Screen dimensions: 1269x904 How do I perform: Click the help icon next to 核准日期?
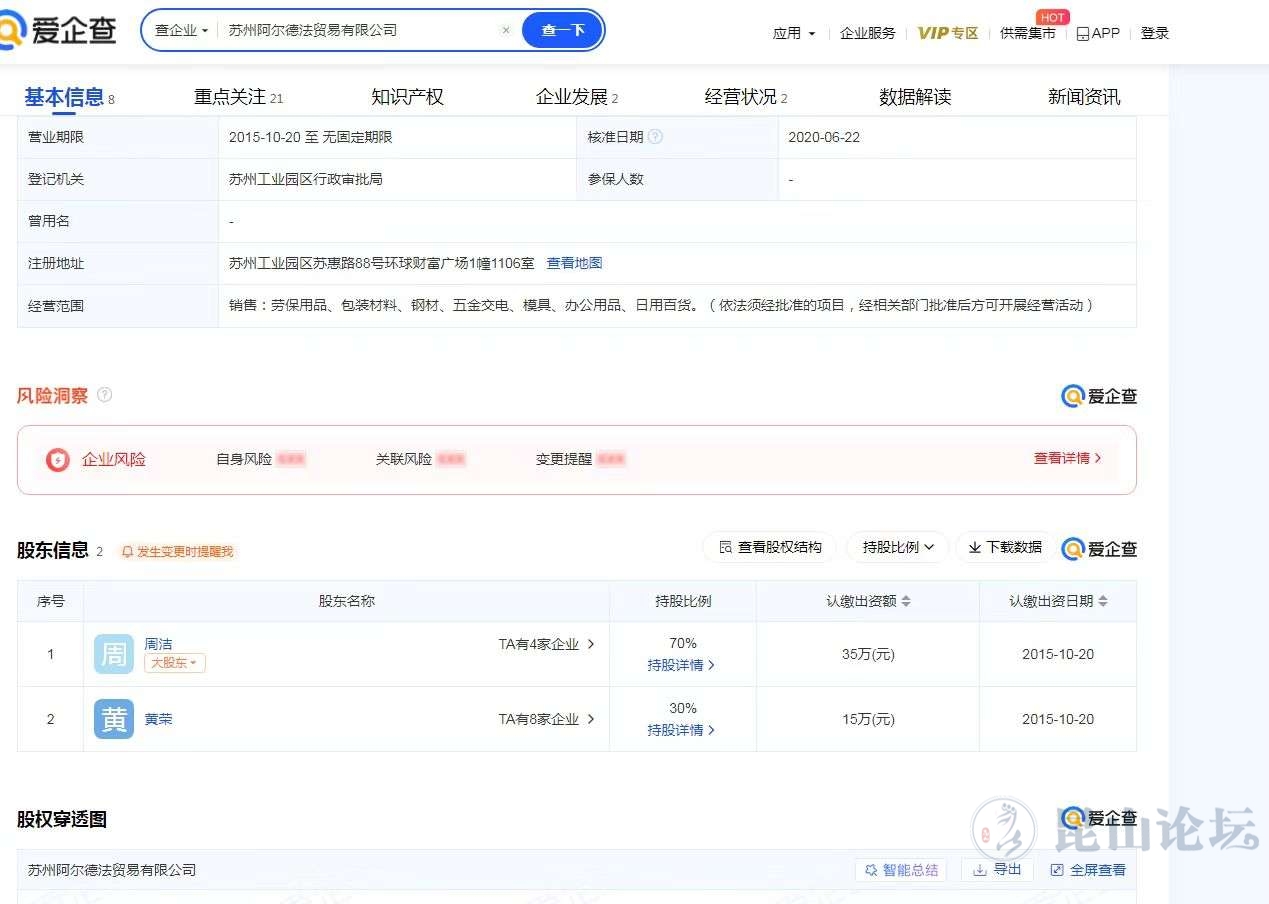click(655, 137)
